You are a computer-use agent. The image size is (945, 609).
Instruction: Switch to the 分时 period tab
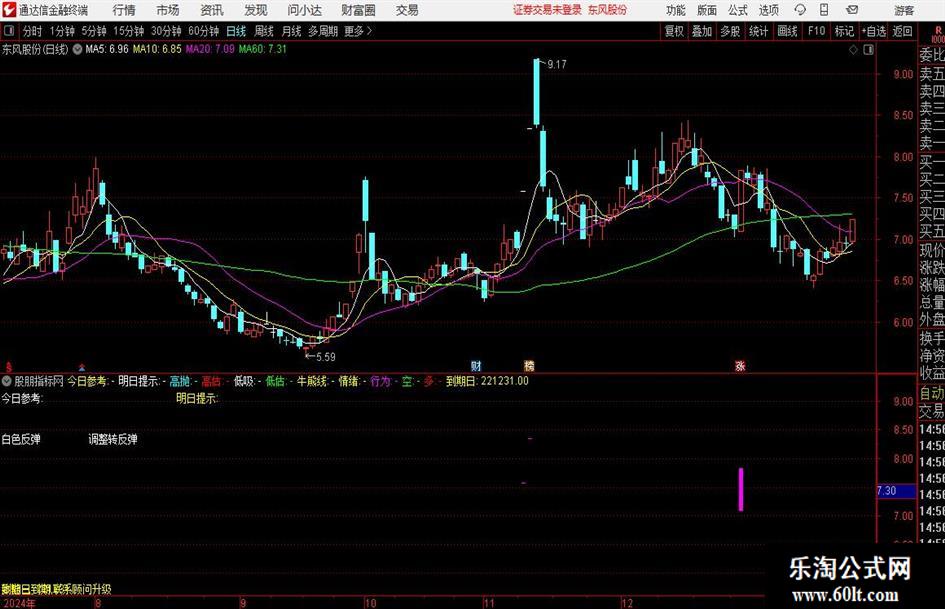pos(32,31)
